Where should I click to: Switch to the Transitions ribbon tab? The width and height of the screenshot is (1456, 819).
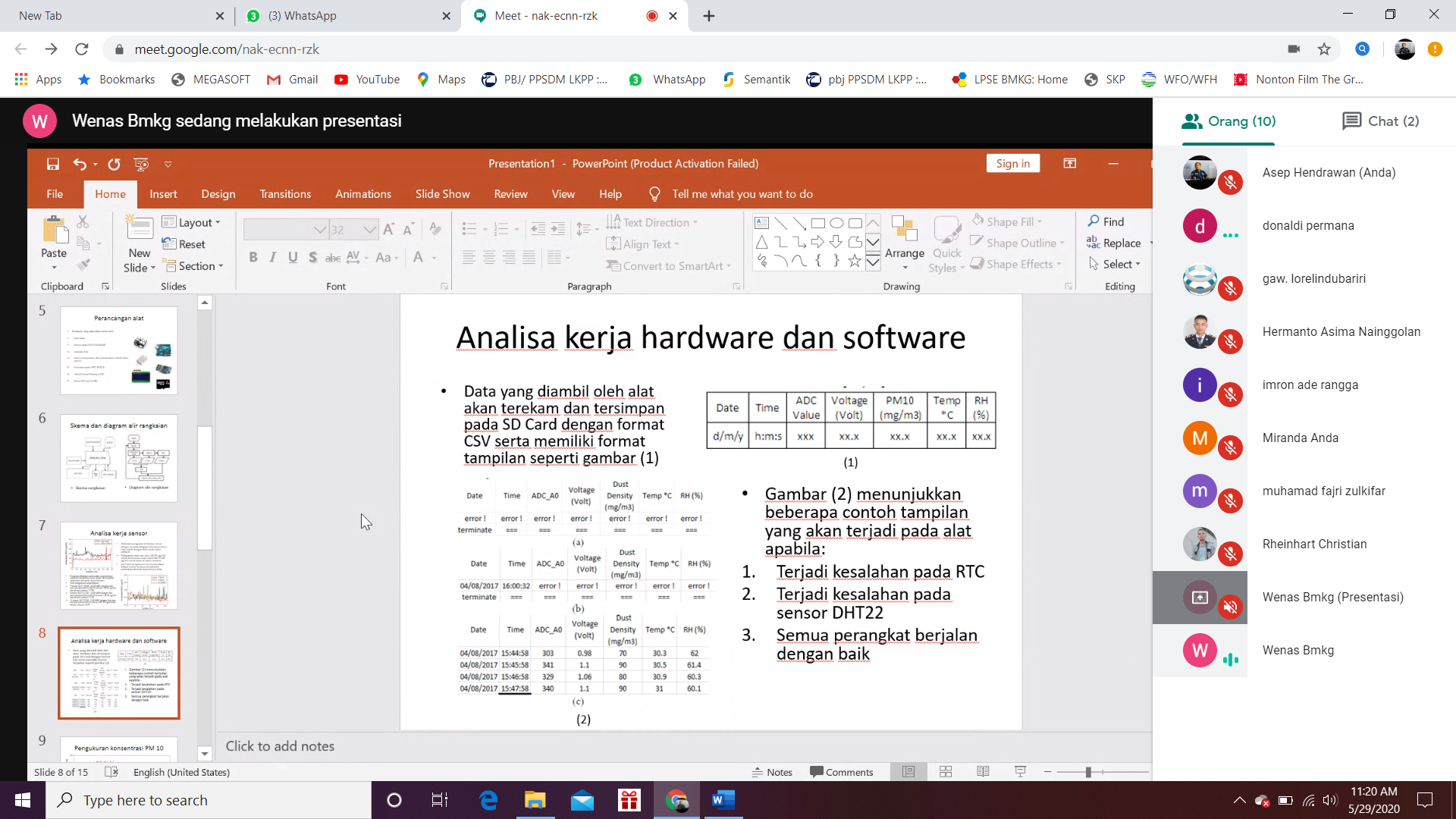coord(285,194)
